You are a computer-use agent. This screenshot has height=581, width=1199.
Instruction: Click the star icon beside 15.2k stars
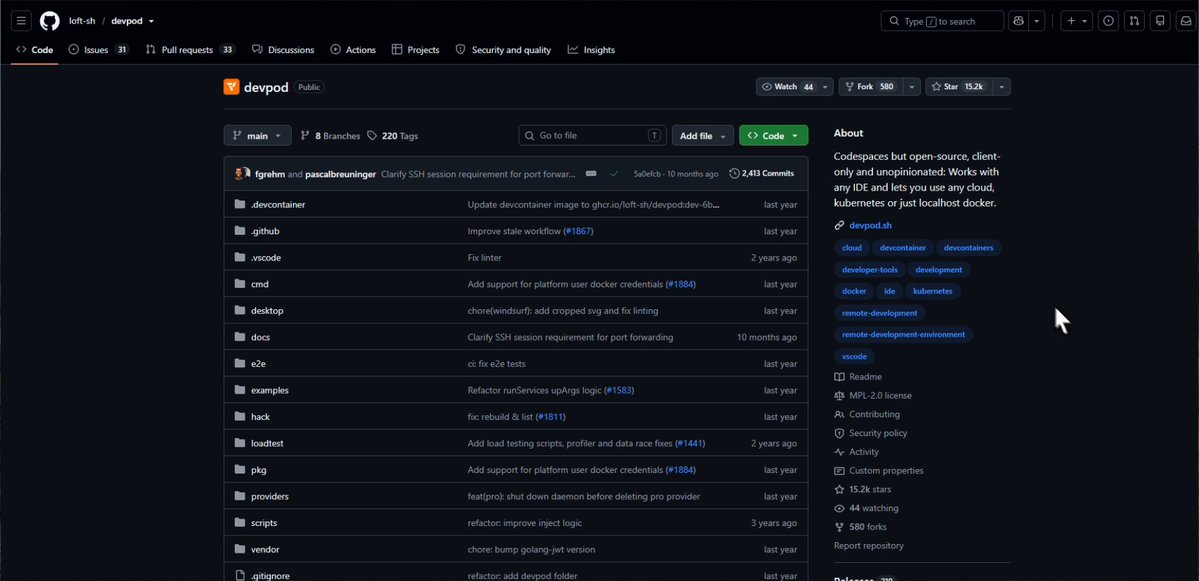coord(840,489)
